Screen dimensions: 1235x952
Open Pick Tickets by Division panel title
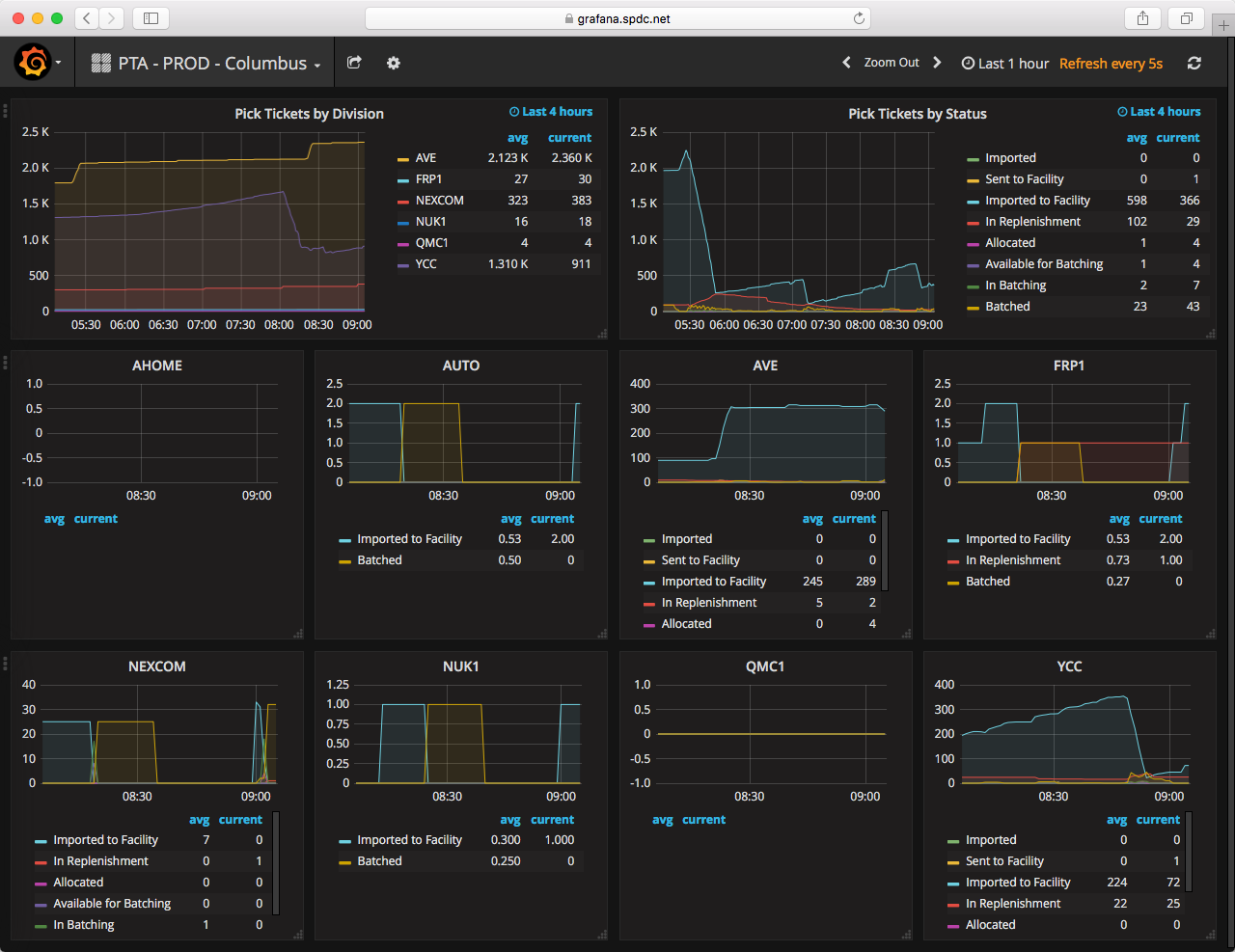[309, 114]
